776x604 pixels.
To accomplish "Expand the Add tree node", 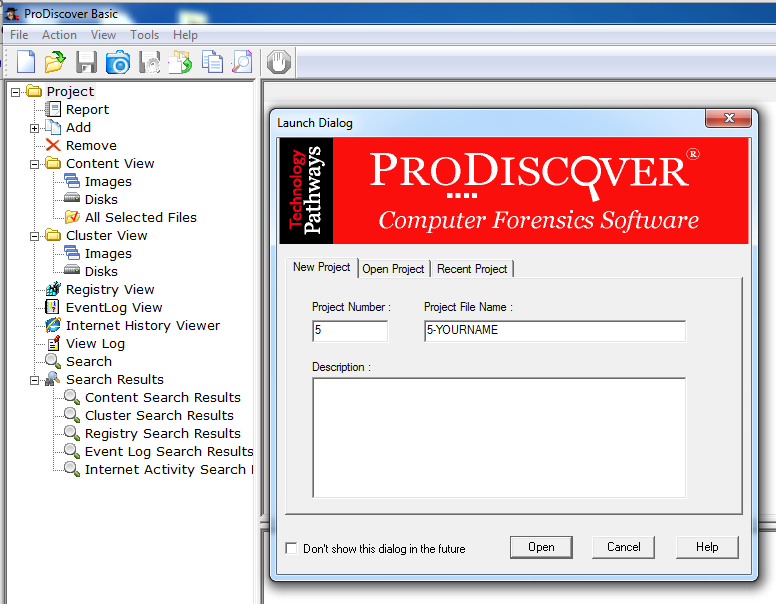I will 34,128.
